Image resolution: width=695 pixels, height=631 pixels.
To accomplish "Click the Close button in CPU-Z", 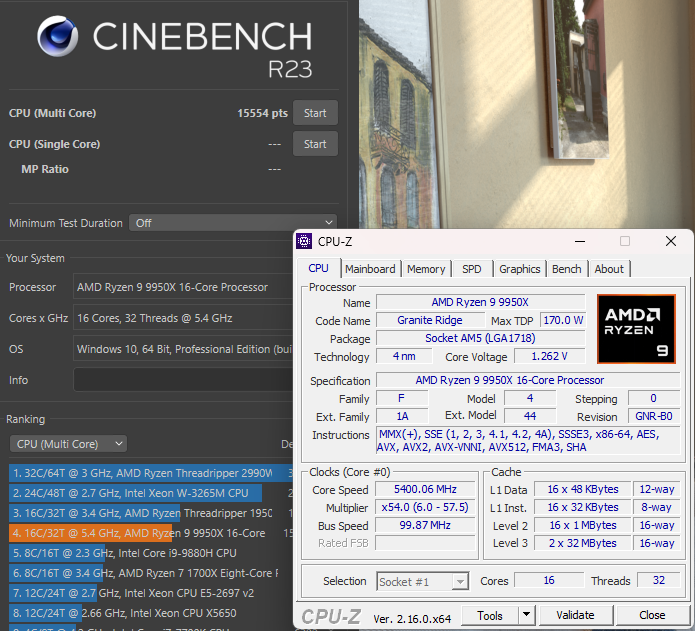I will (x=652, y=615).
